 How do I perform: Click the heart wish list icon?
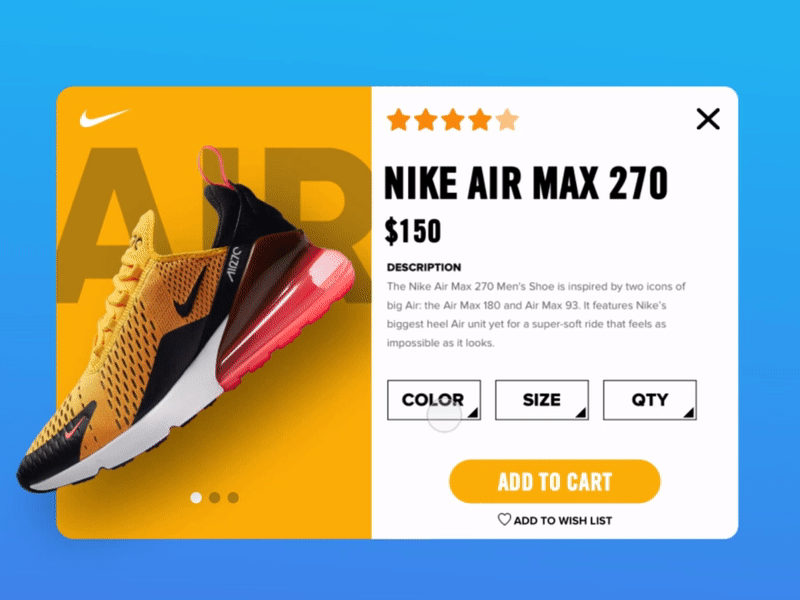point(504,519)
